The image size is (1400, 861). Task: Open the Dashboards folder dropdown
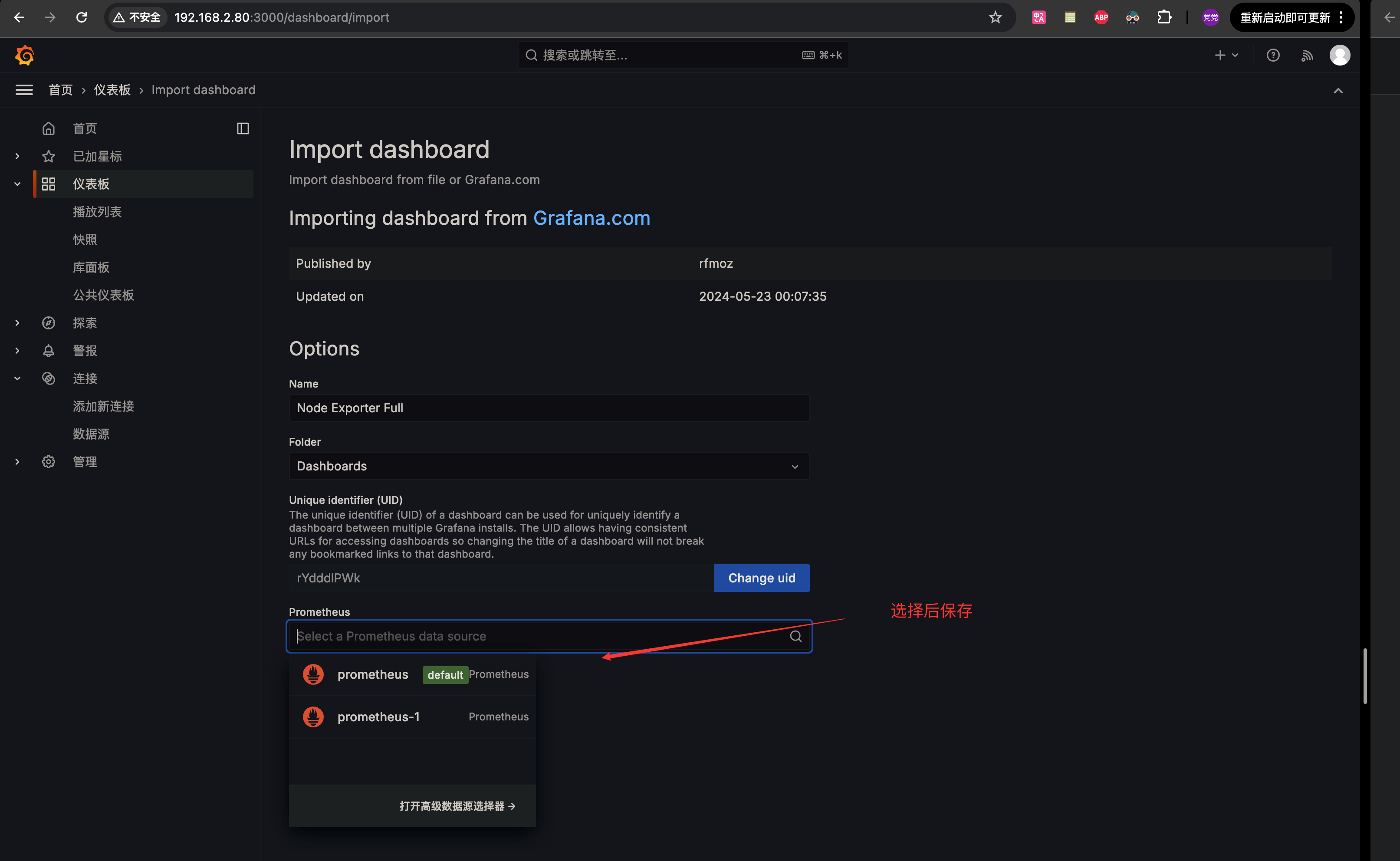point(549,467)
